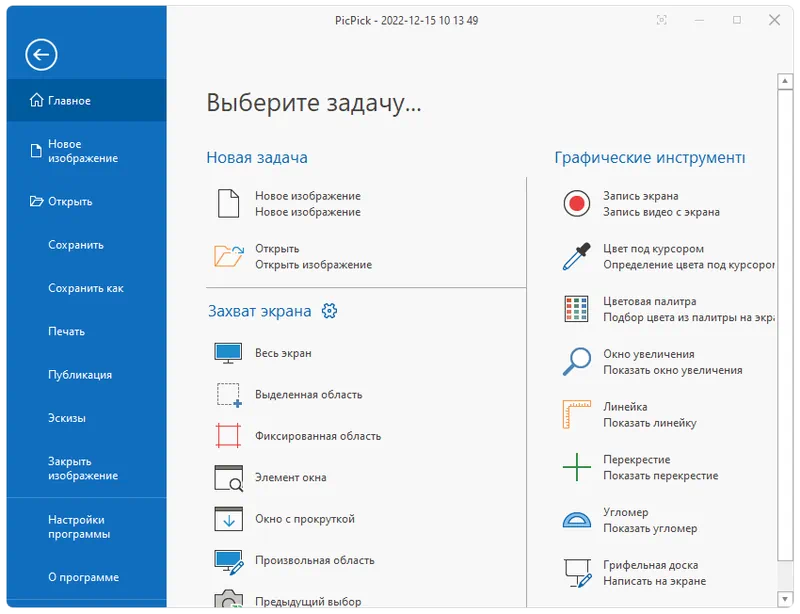800x614 pixels.
Task: Click the orange Линейка ruler icon
Action: pyautogui.click(x=577, y=414)
